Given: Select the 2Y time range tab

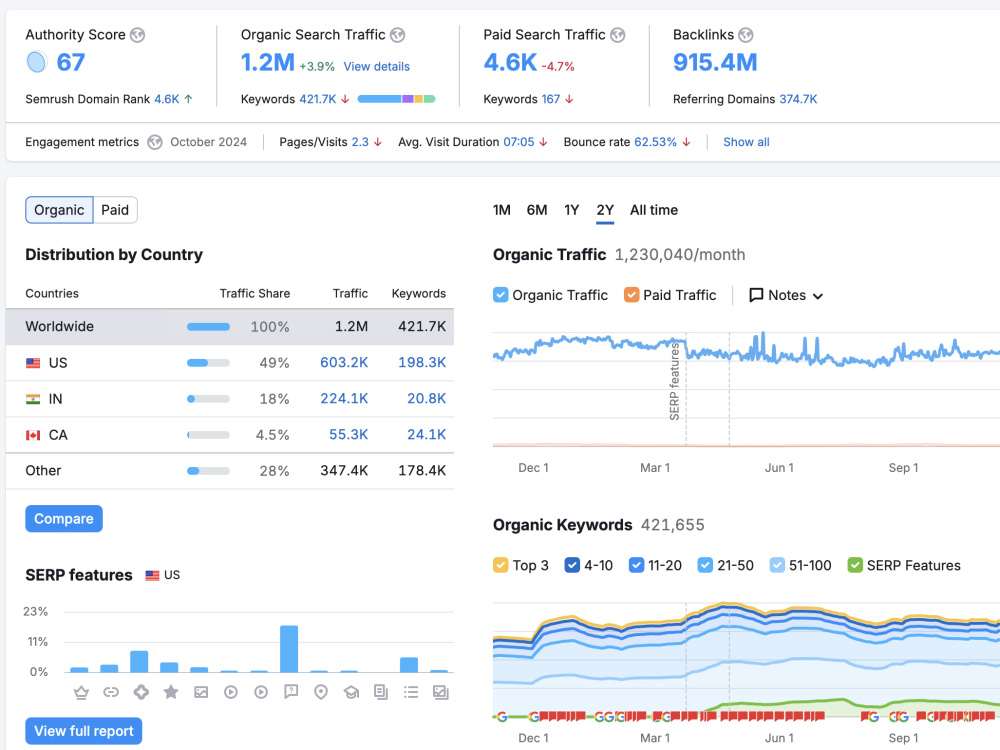Looking at the screenshot, I should (x=605, y=210).
